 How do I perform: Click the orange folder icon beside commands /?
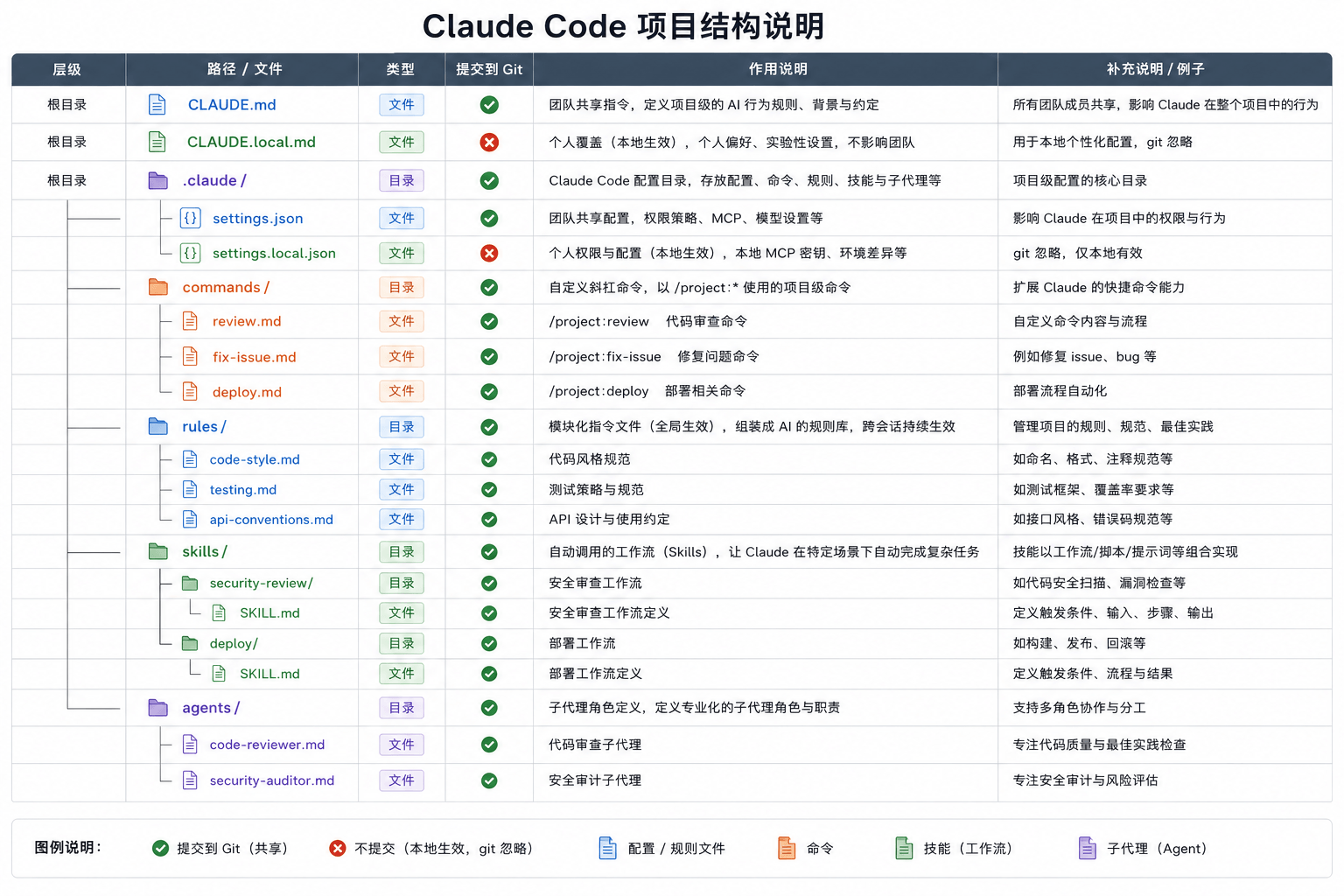tap(158, 287)
